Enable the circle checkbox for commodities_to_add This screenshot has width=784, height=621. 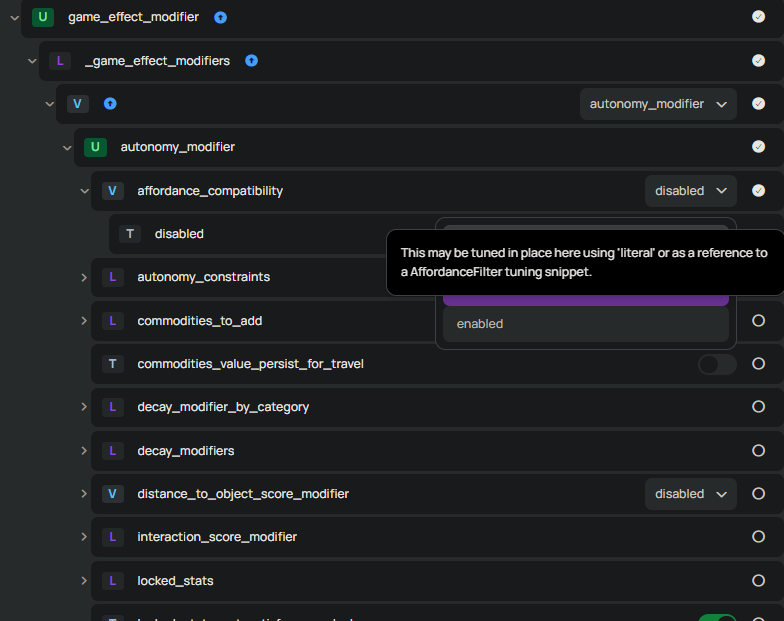click(758, 321)
